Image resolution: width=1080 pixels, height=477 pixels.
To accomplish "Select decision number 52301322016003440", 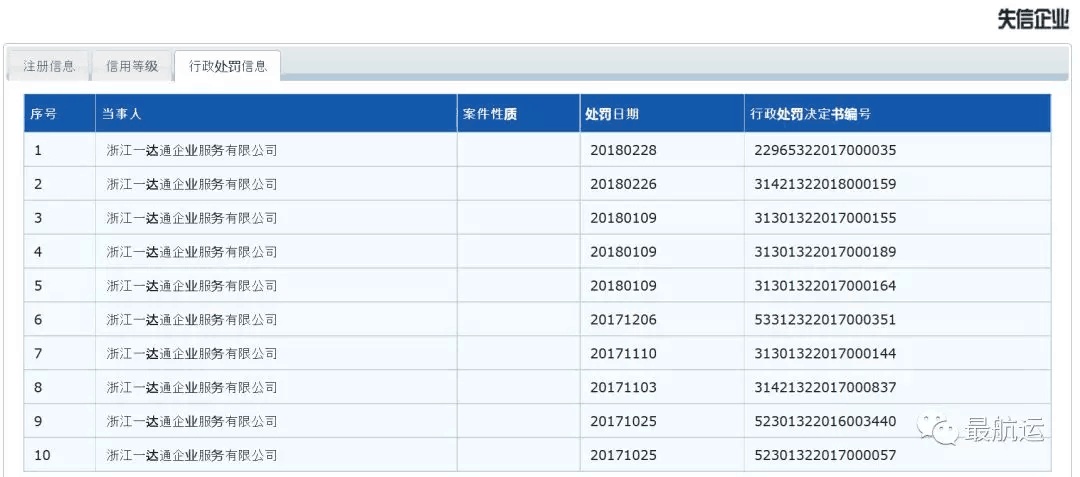I will [x=825, y=421].
